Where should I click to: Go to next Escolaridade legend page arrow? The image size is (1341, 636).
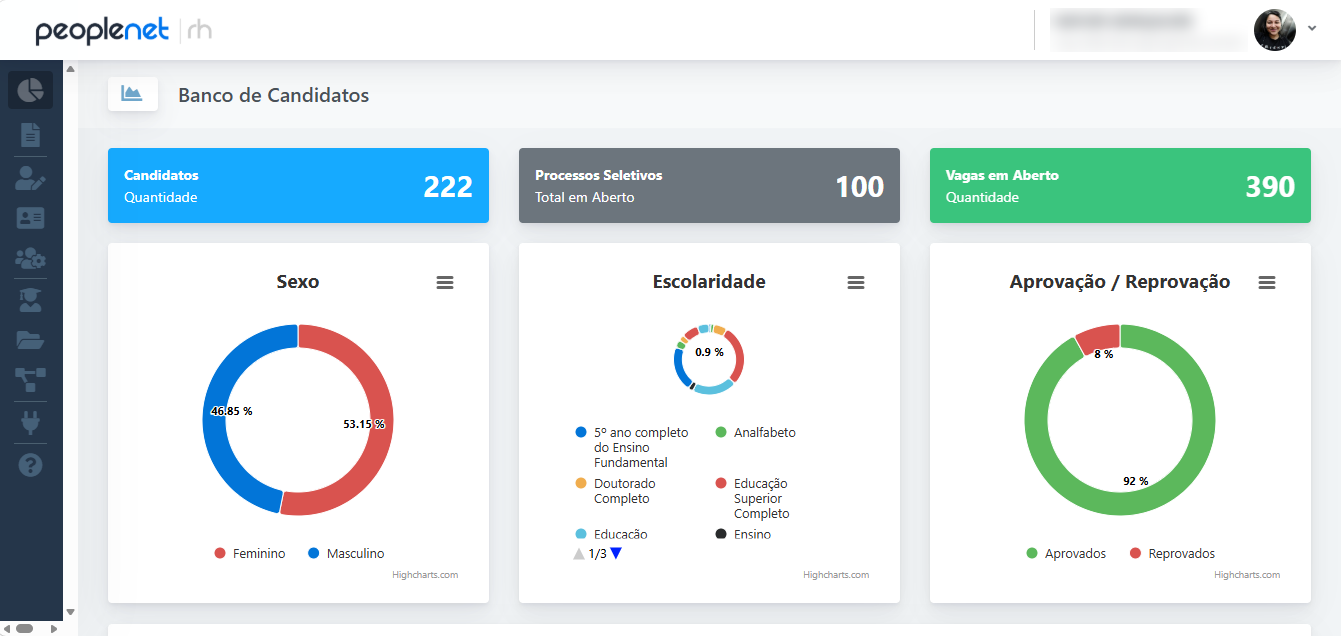click(616, 553)
